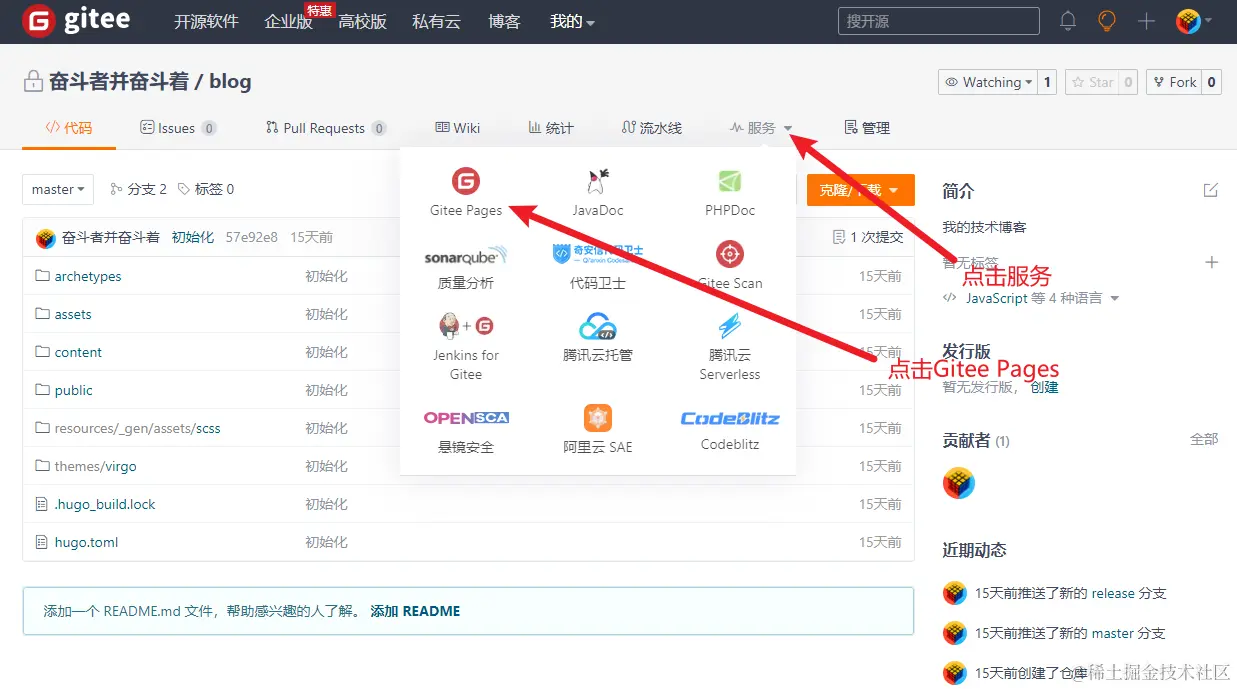This screenshot has height=689, width=1237.
Task: Open commit hash 57e92e8
Action: click(252, 238)
